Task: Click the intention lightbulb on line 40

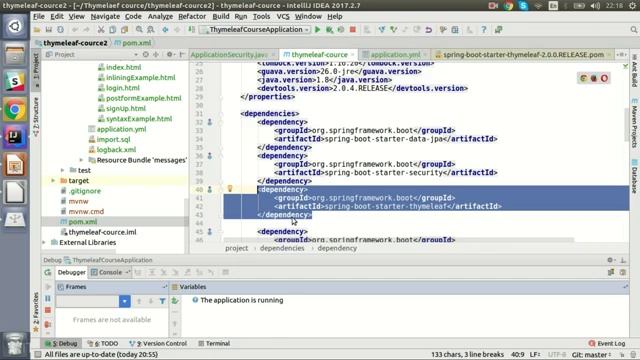Action: [230, 189]
